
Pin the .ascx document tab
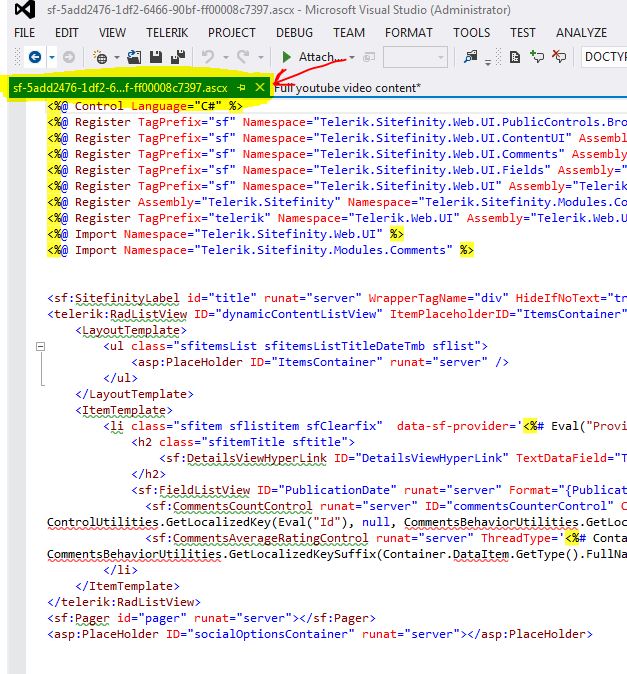[x=241, y=88]
